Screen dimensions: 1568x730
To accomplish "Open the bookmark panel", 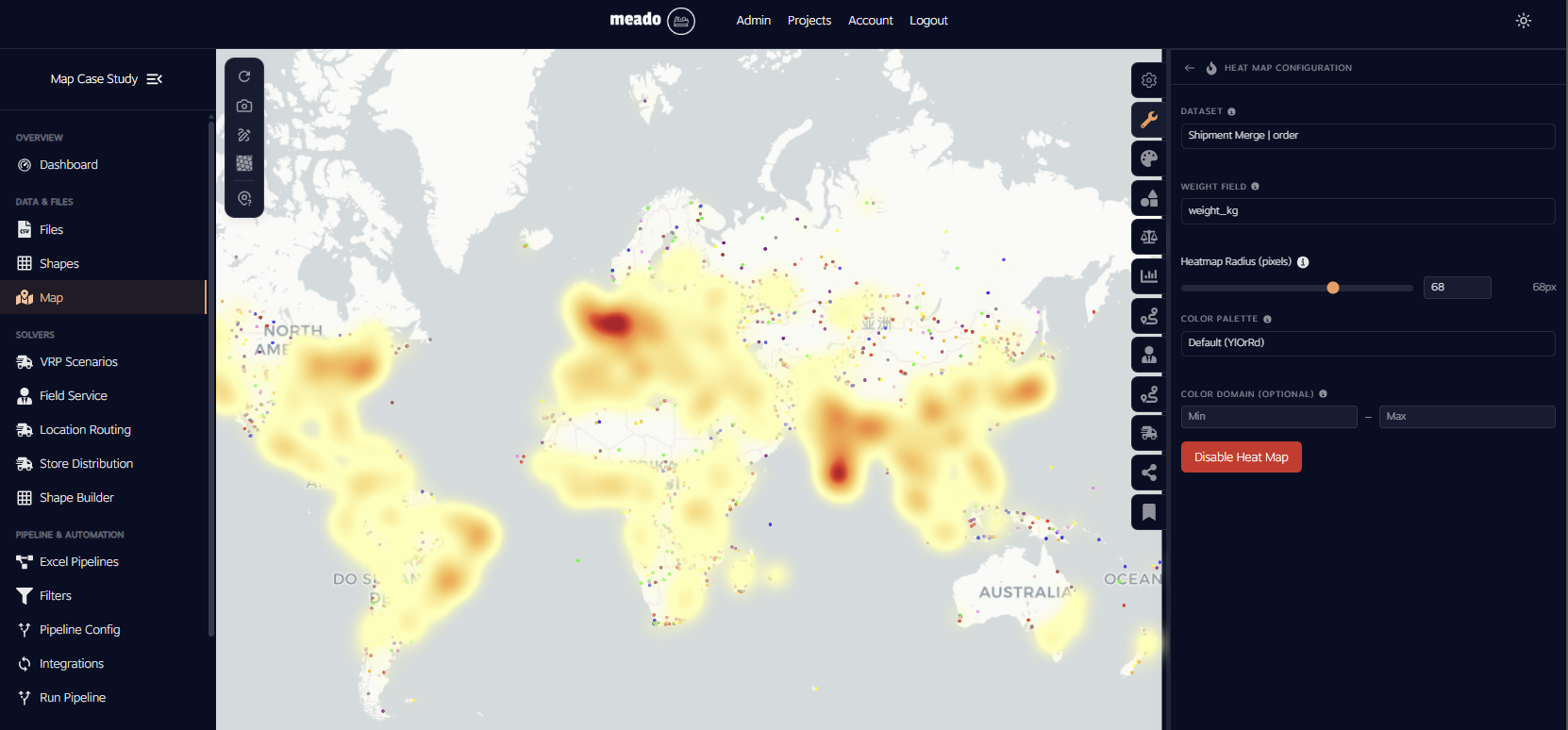I will click(1148, 512).
